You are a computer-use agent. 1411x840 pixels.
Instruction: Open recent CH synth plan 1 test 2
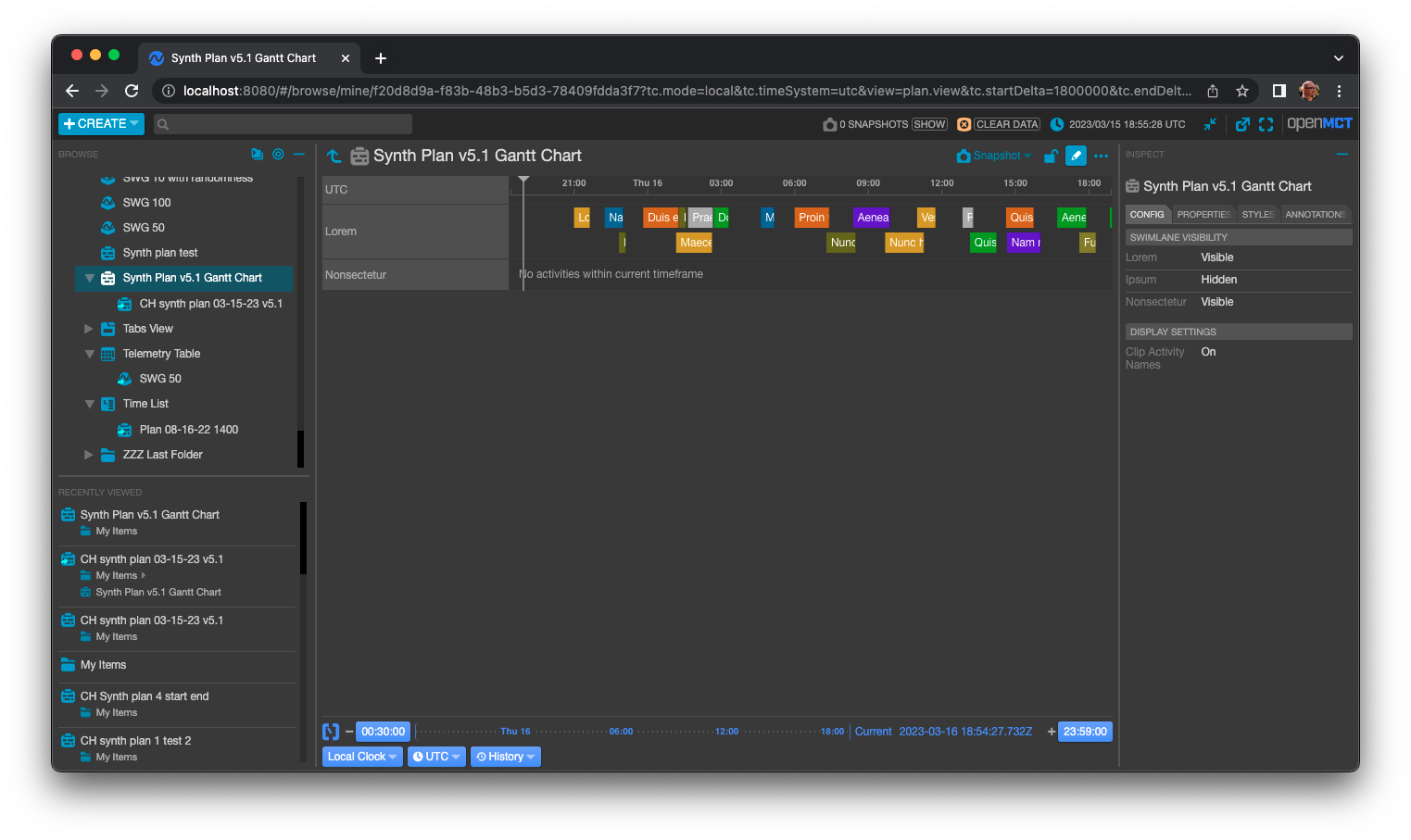135,741
